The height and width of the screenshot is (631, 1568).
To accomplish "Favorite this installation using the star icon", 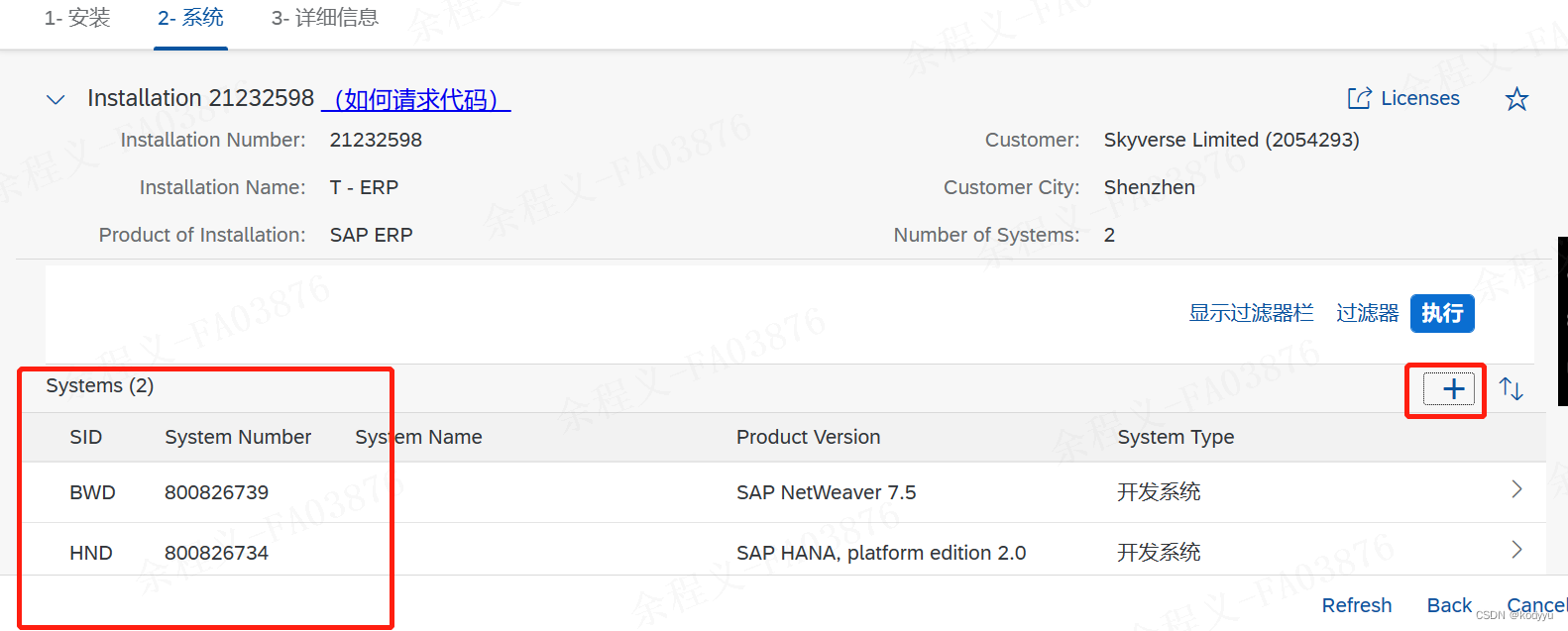I will (x=1516, y=98).
